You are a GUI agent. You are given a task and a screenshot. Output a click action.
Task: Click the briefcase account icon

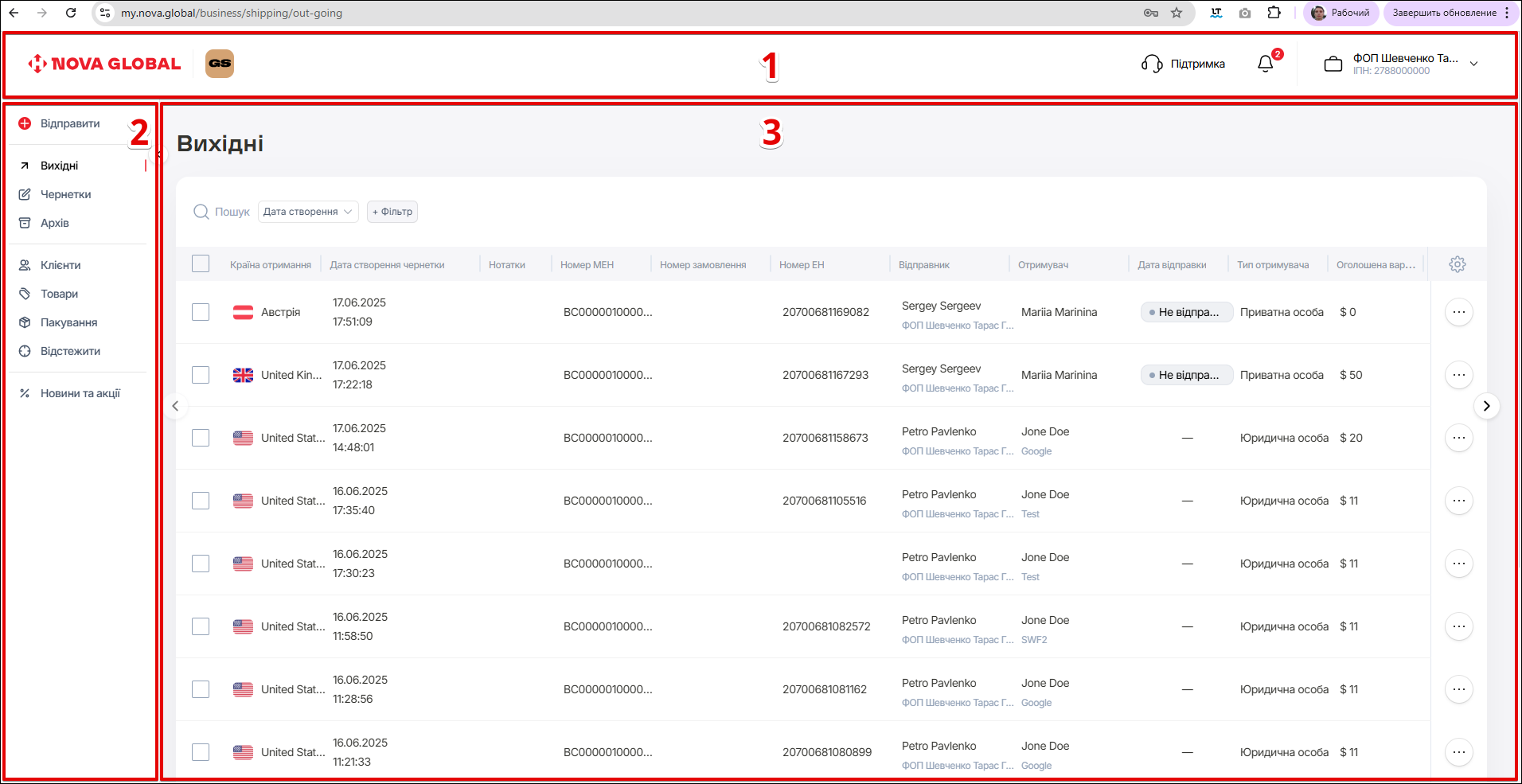pos(1333,64)
